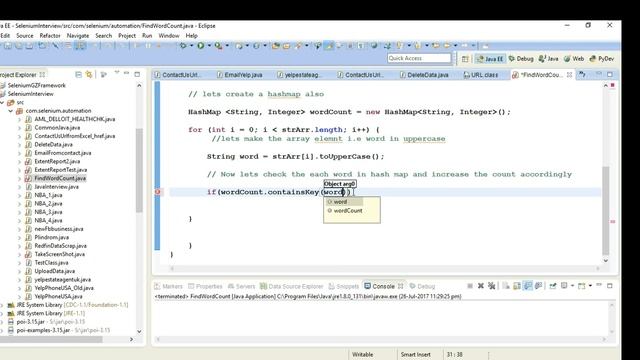This screenshot has width=640, height=360.
Task: Toggle Show Console on standard error change
Action: pos(538,286)
